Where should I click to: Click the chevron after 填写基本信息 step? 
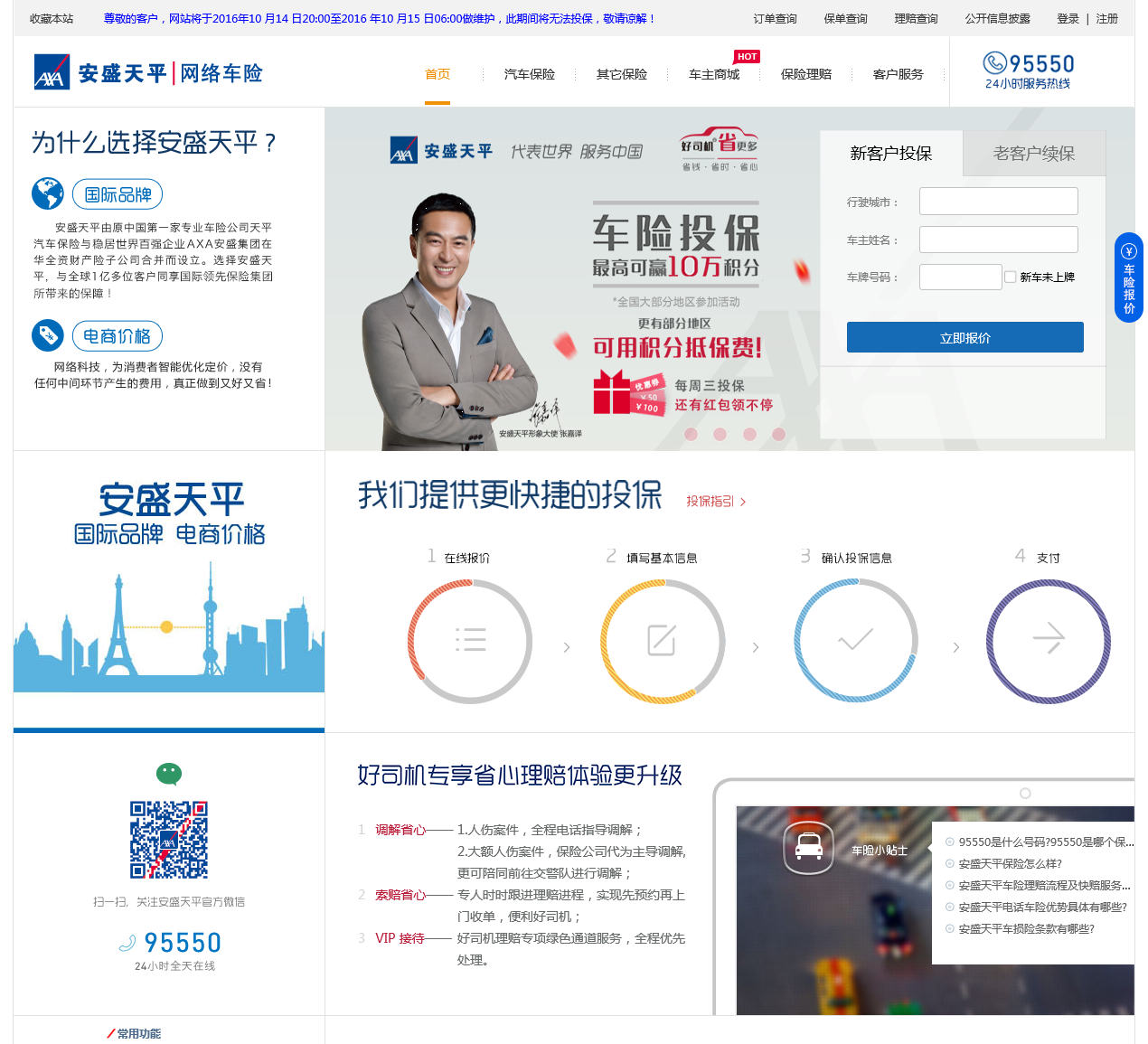pyautogui.click(x=756, y=647)
